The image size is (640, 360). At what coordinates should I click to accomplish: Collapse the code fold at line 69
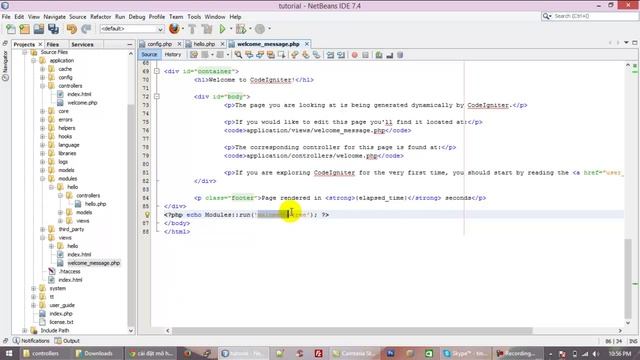pyautogui.click(x=157, y=71)
